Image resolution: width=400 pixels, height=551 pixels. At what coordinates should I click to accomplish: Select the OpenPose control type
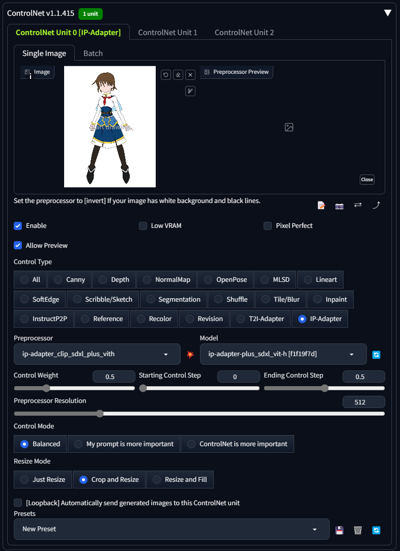(x=226, y=280)
